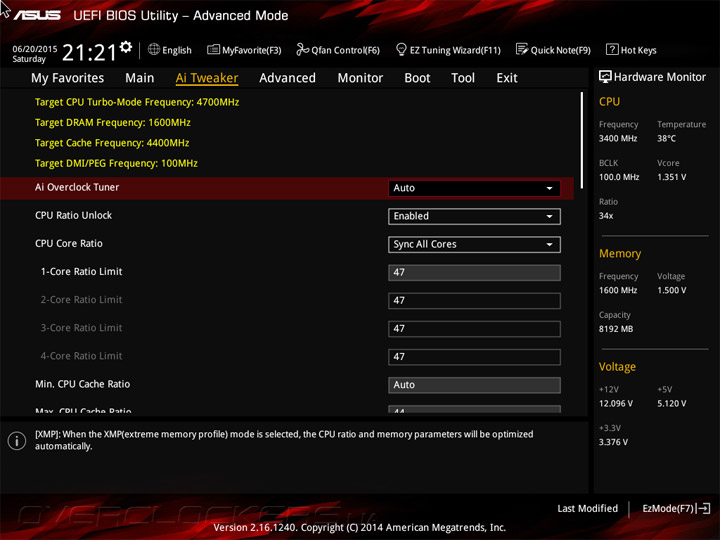Launch EZ Tuning Wizard(F11)
This screenshot has width=720, height=540.
click(x=448, y=50)
